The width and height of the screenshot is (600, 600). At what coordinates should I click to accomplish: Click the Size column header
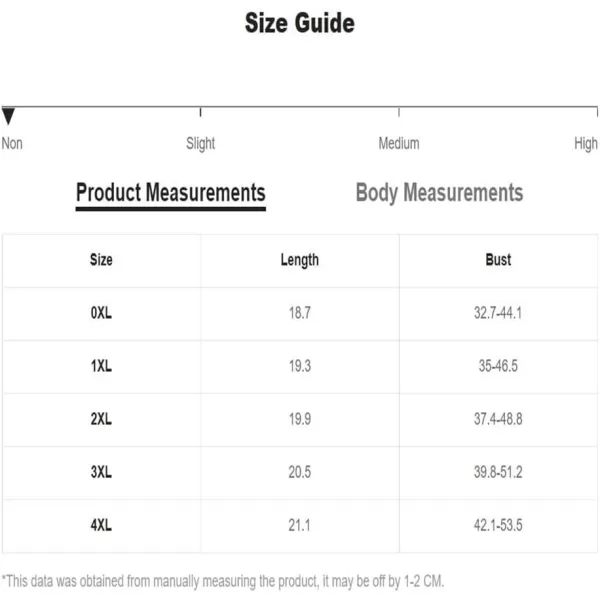coord(101,260)
